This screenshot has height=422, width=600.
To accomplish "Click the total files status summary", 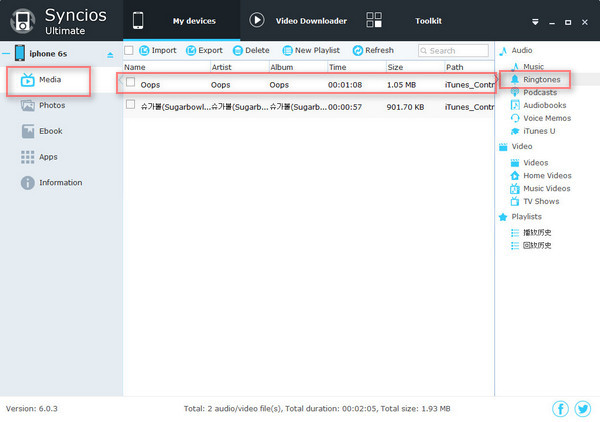I will pos(317,409).
